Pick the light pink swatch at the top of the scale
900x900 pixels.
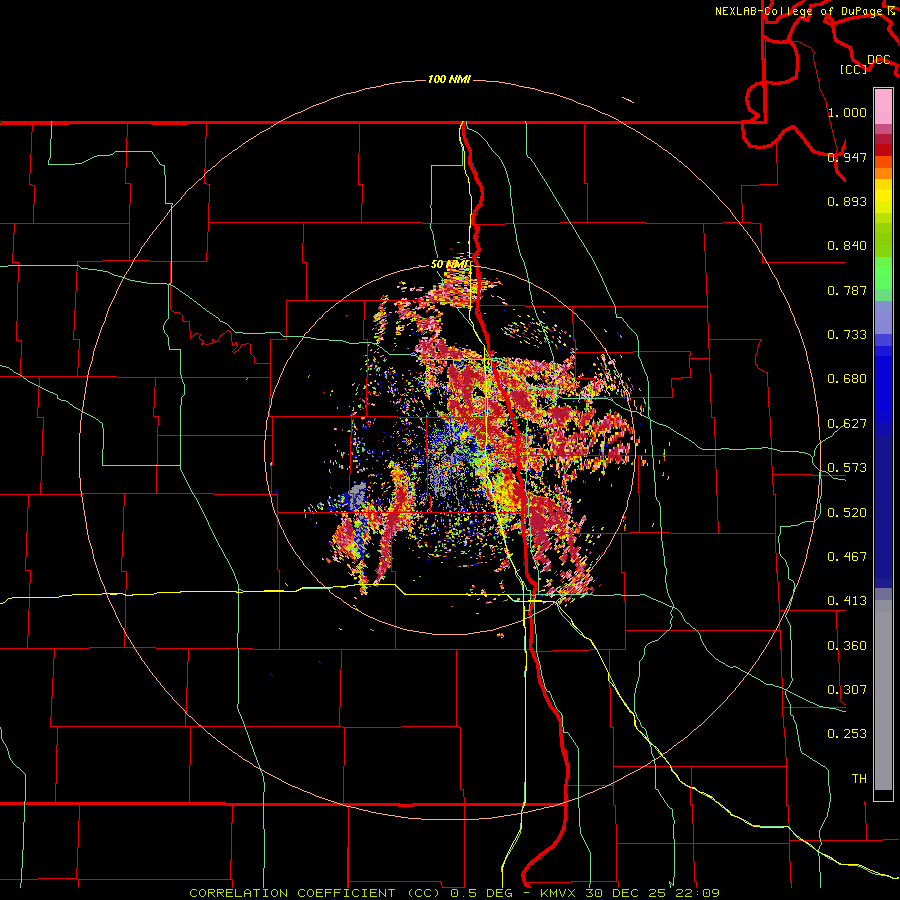883,107
